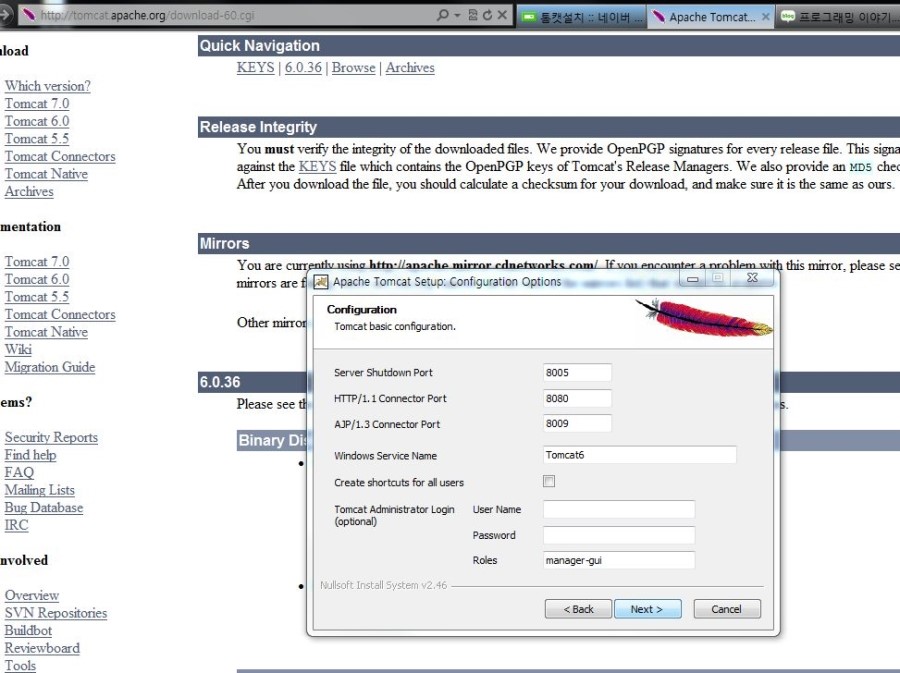
Task: Open Tomcat Native under Download sidebar
Action: pos(46,174)
